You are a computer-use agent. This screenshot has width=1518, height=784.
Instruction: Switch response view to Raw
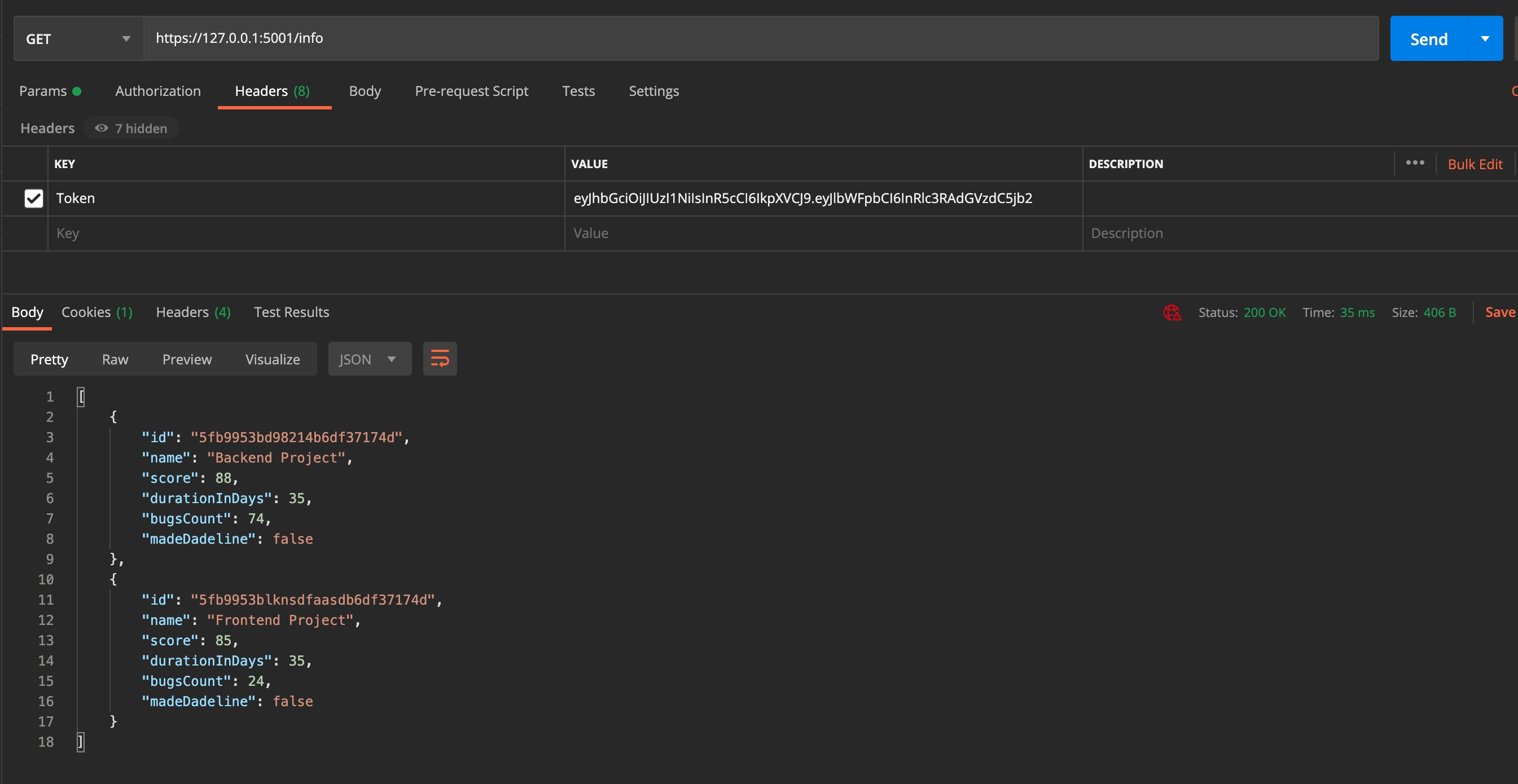click(115, 359)
